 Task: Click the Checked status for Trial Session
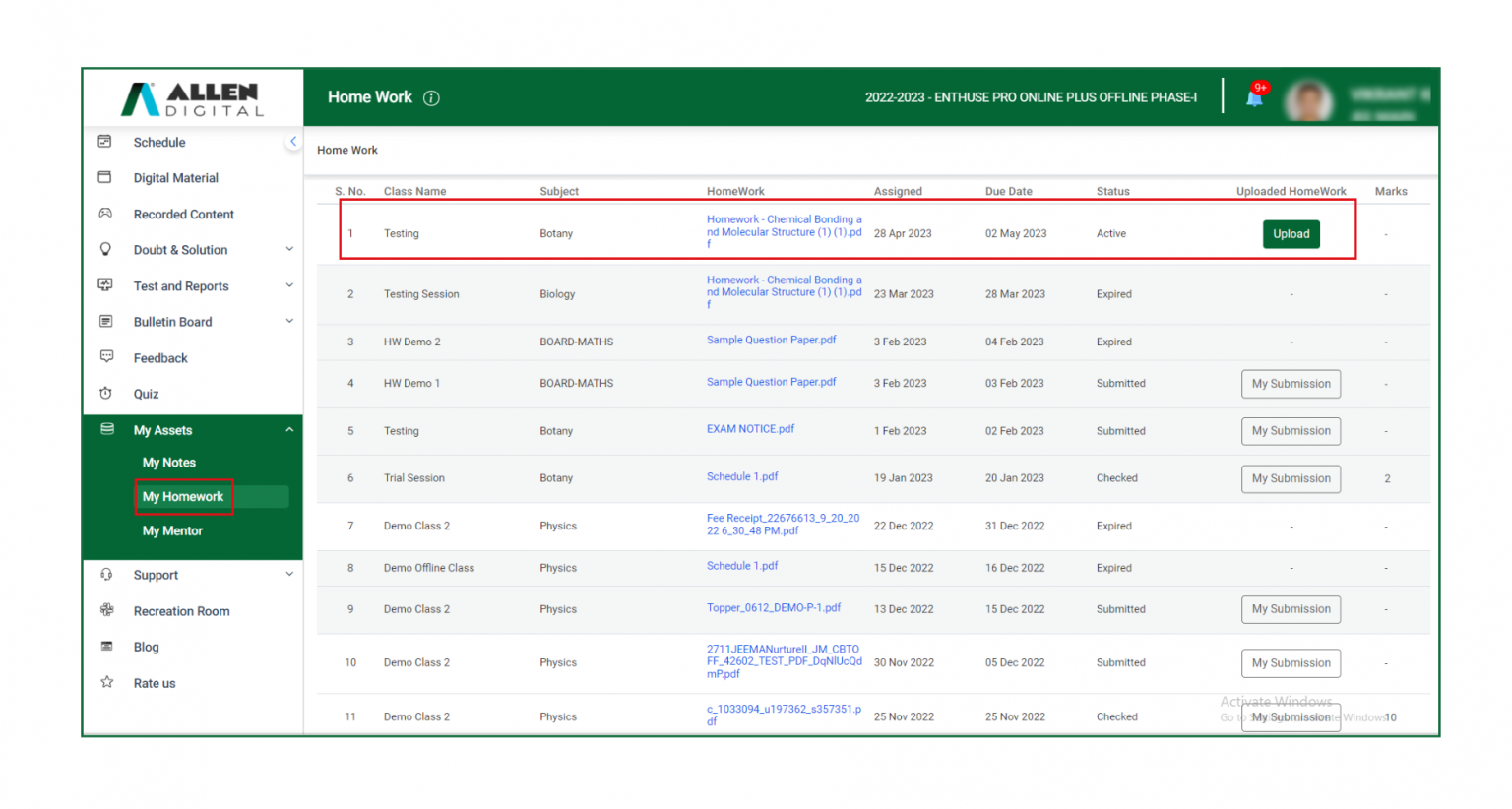click(1116, 478)
